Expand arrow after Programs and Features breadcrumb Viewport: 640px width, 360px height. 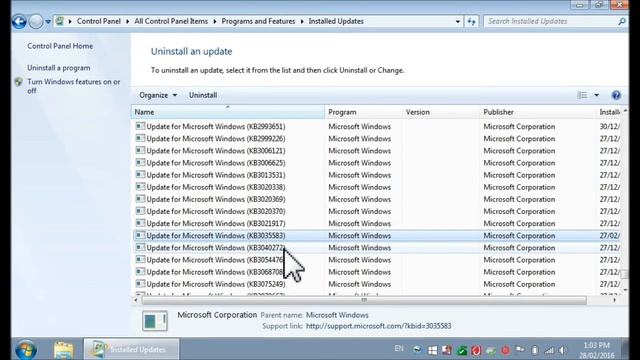click(x=302, y=21)
